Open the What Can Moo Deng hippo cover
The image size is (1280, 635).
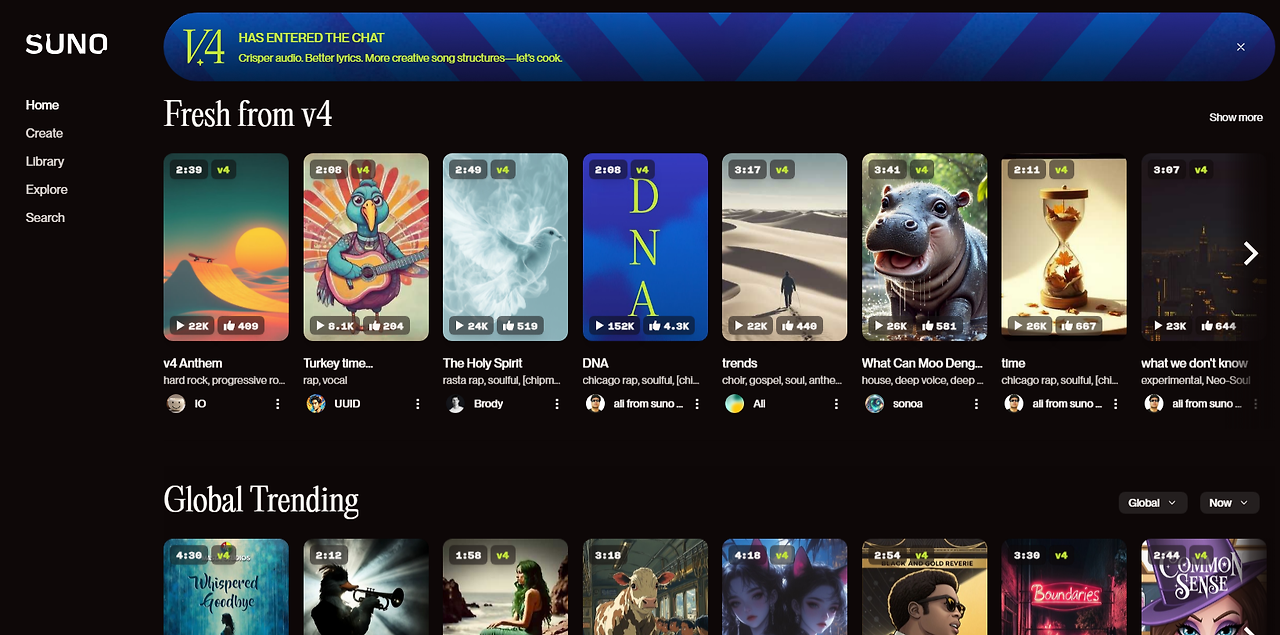coord(924,247)
